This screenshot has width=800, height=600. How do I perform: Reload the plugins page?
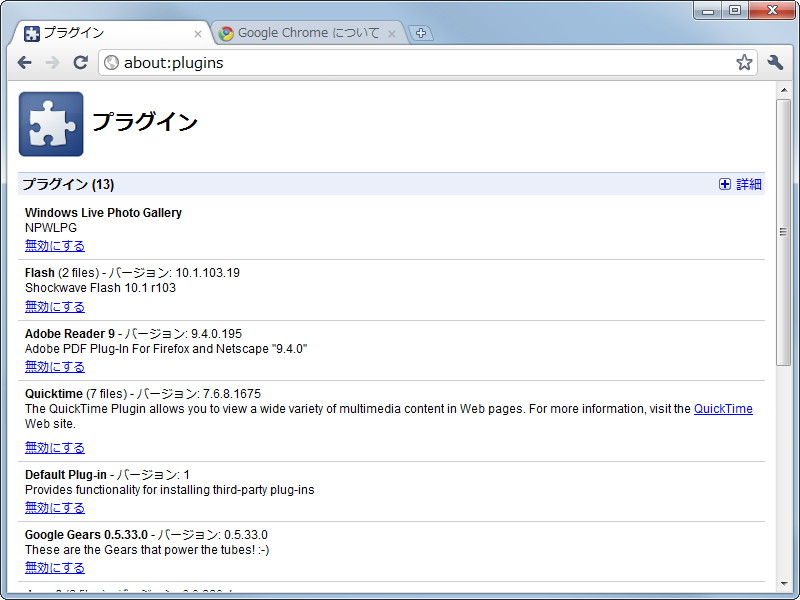click(x=80, y=62)
